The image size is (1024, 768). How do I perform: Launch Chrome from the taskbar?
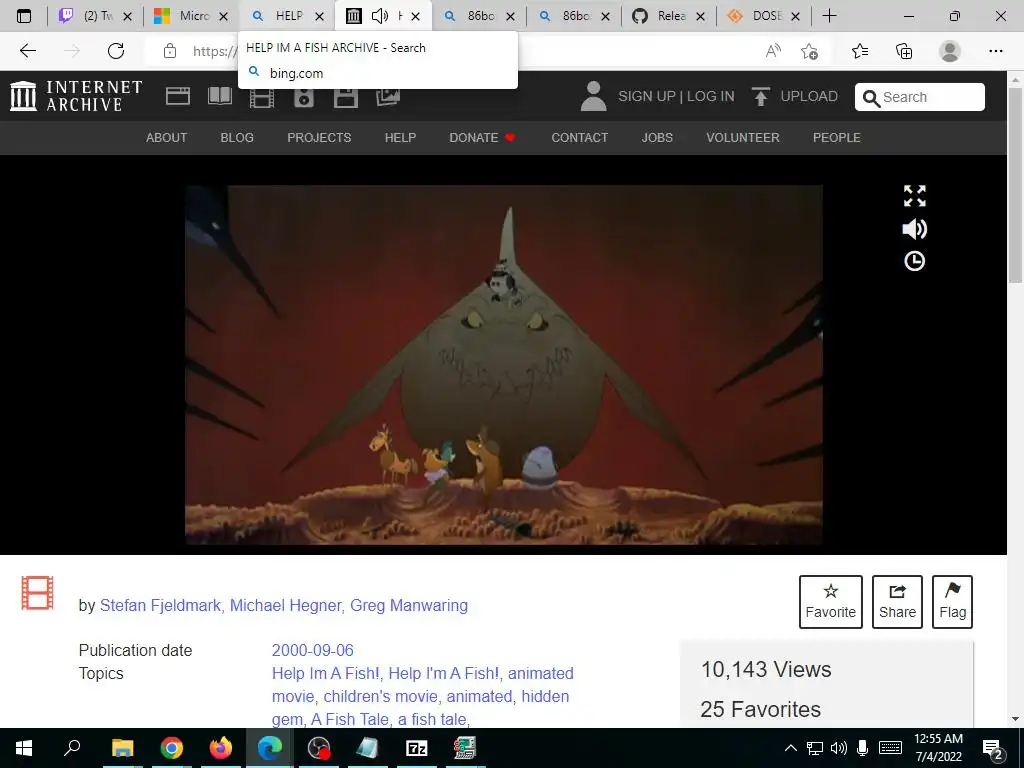pos(171,748)
